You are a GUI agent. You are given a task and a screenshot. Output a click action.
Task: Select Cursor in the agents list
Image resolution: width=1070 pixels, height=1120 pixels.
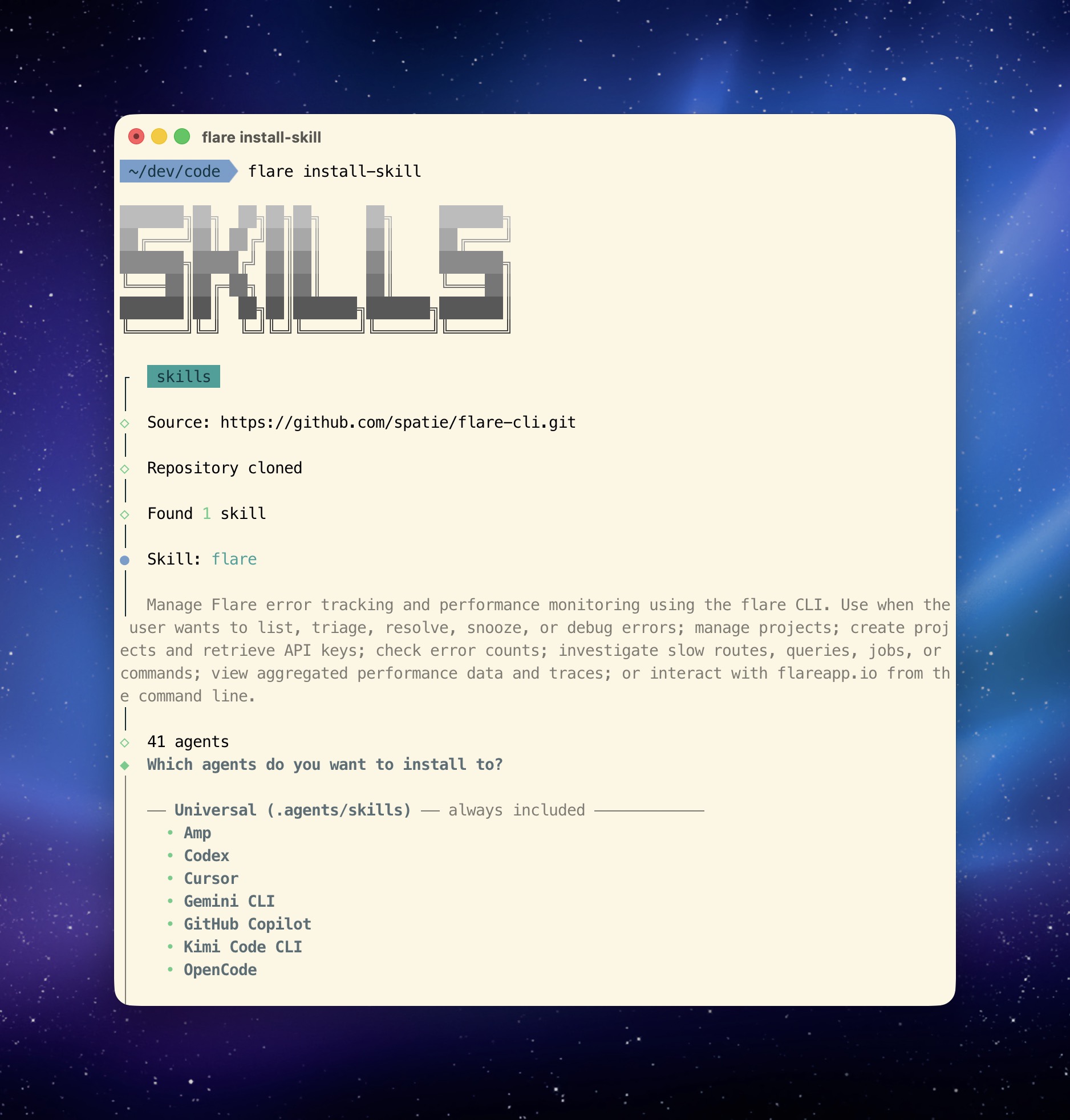[x=211, y=879]
